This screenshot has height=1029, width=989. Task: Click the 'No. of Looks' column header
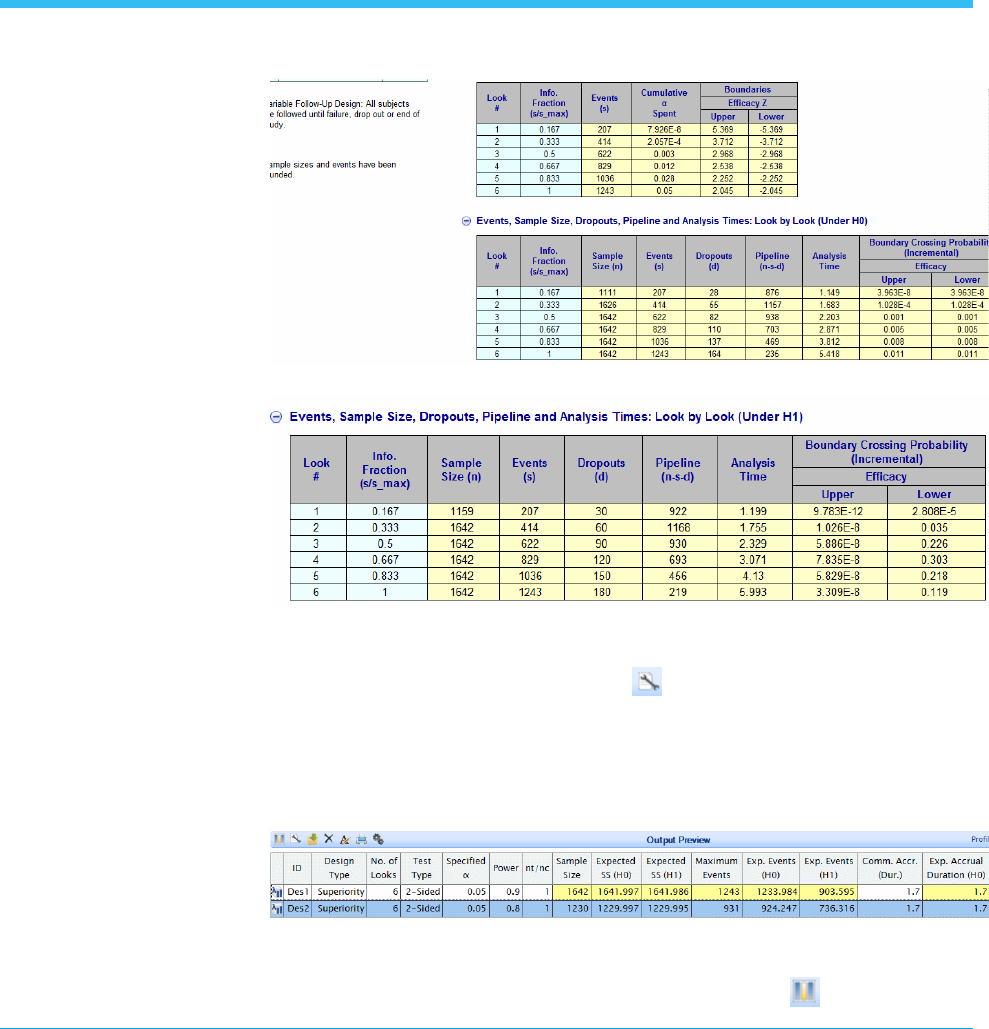point(384,868)
